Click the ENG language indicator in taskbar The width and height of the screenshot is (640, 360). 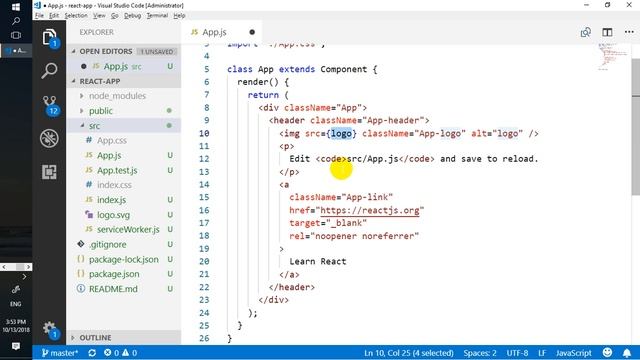pyautogui.click(x=16, y=304)
